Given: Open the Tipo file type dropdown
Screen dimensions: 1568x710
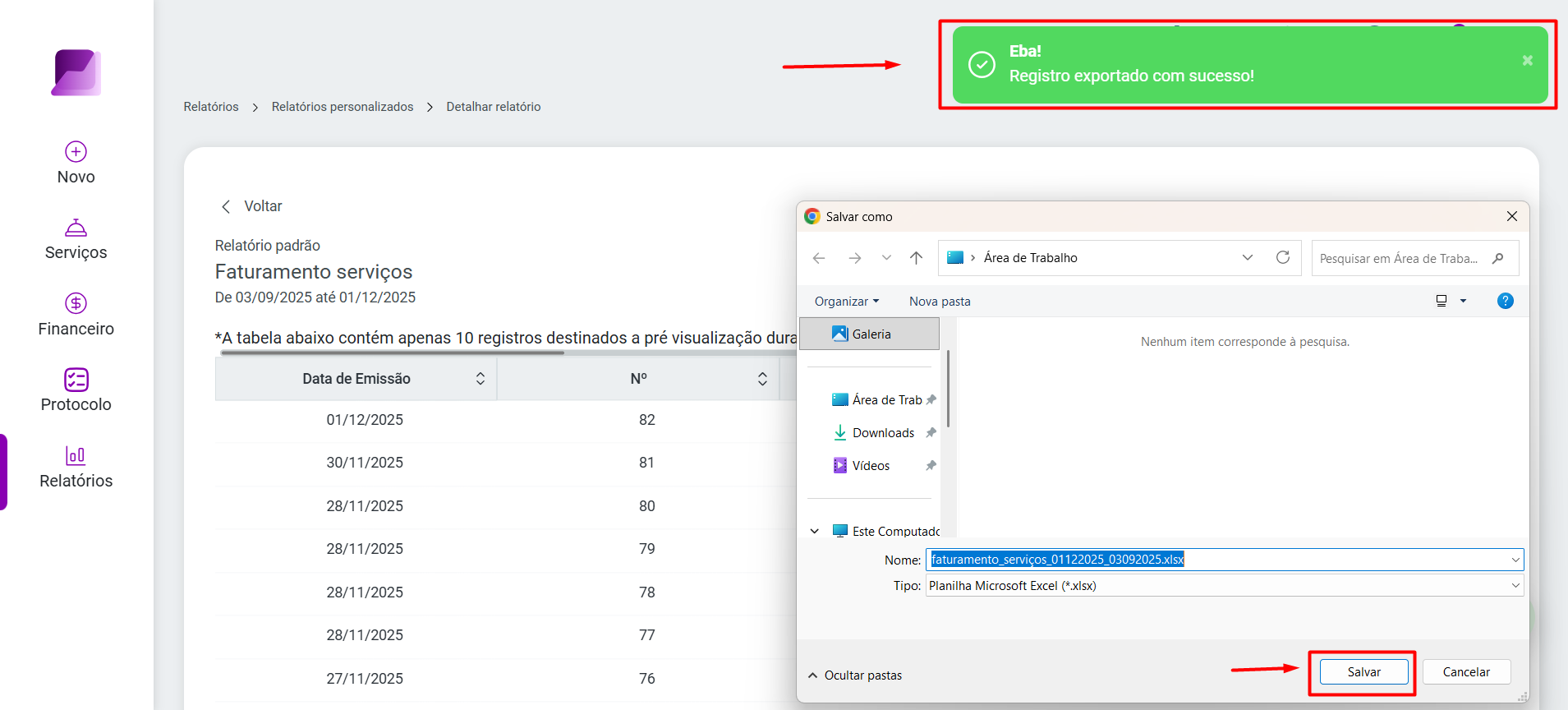Looking at the screenshot, I should (x=1225, y=586).
